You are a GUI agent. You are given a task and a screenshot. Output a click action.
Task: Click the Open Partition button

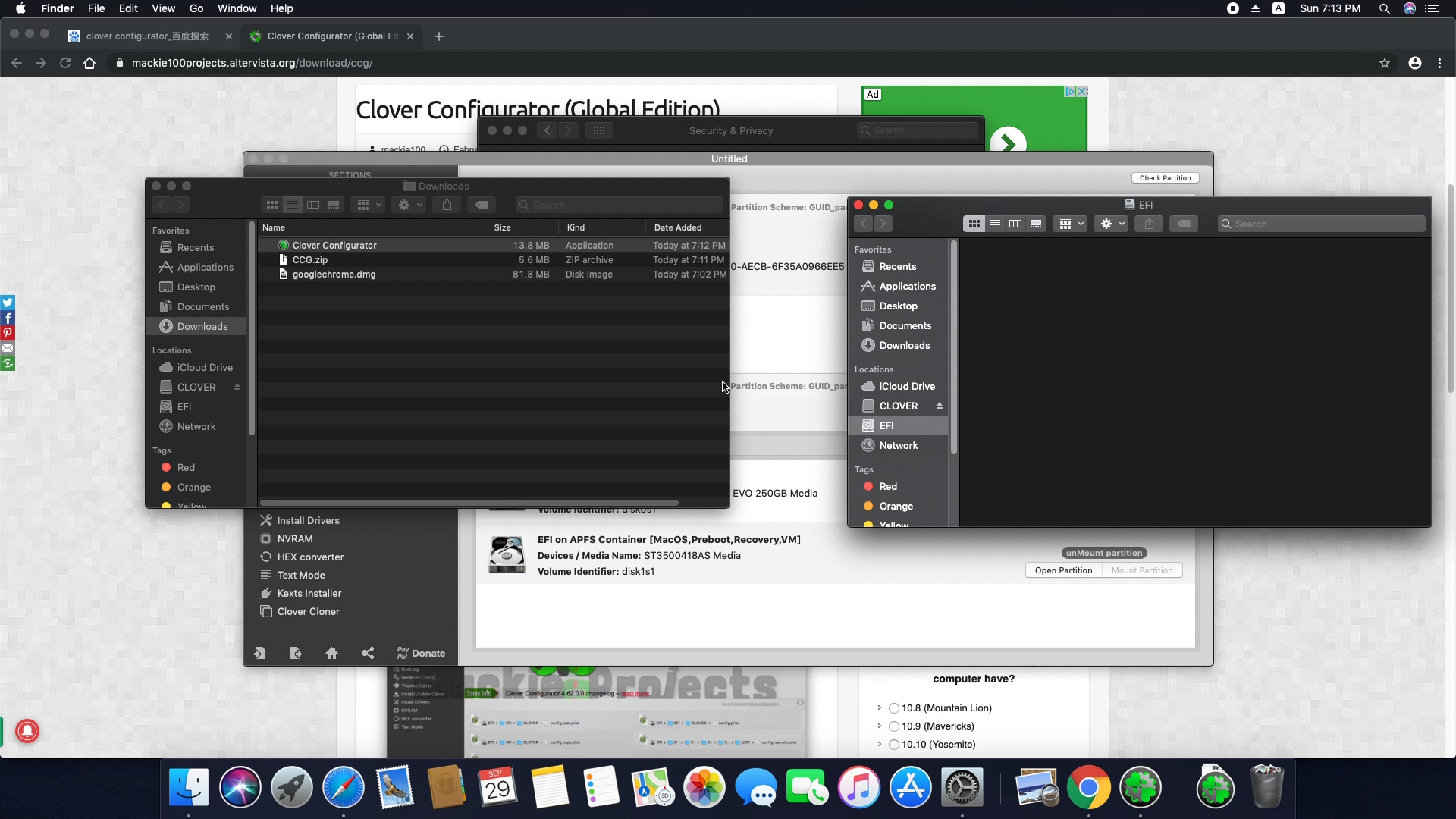point(1063,570)
